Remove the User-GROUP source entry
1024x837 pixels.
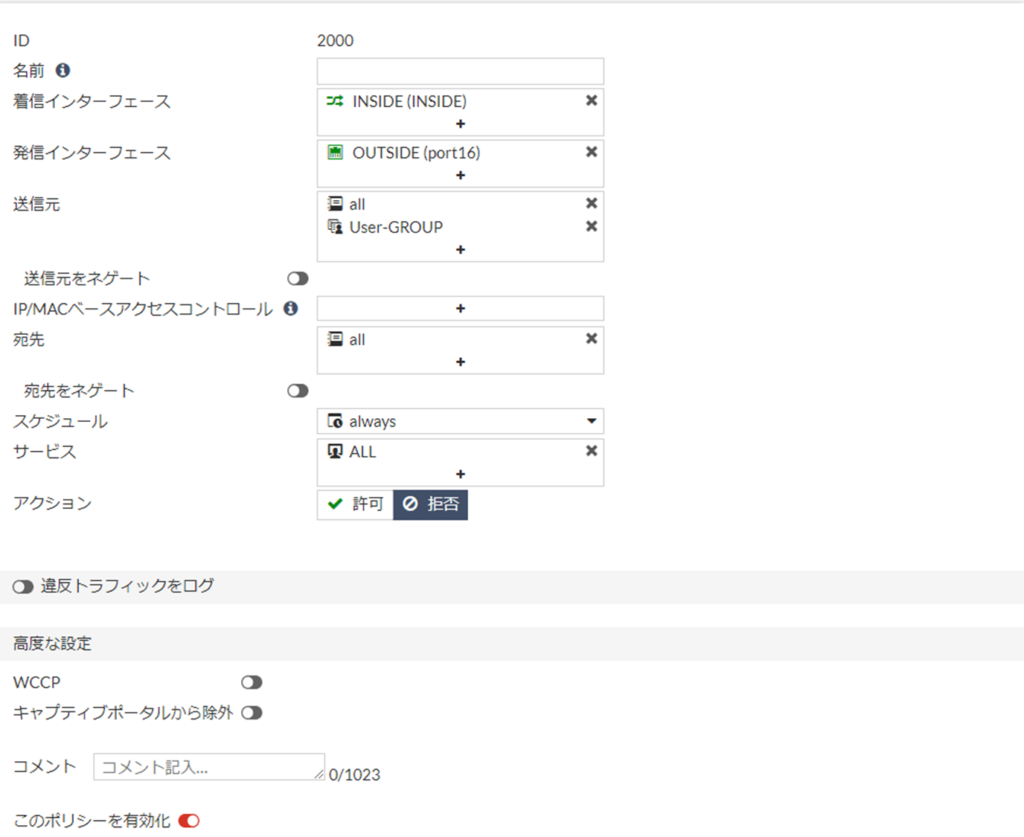tap(591, 226)
